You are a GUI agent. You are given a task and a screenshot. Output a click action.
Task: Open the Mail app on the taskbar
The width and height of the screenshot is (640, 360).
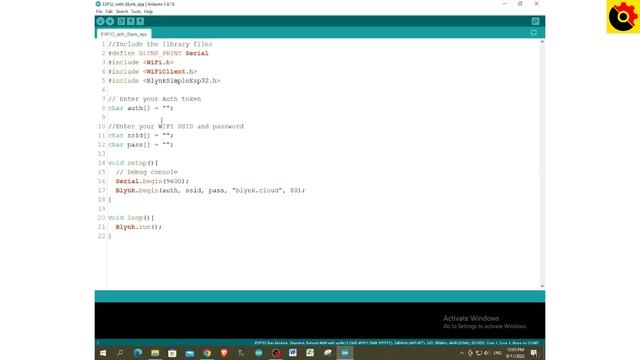point(189,353)
